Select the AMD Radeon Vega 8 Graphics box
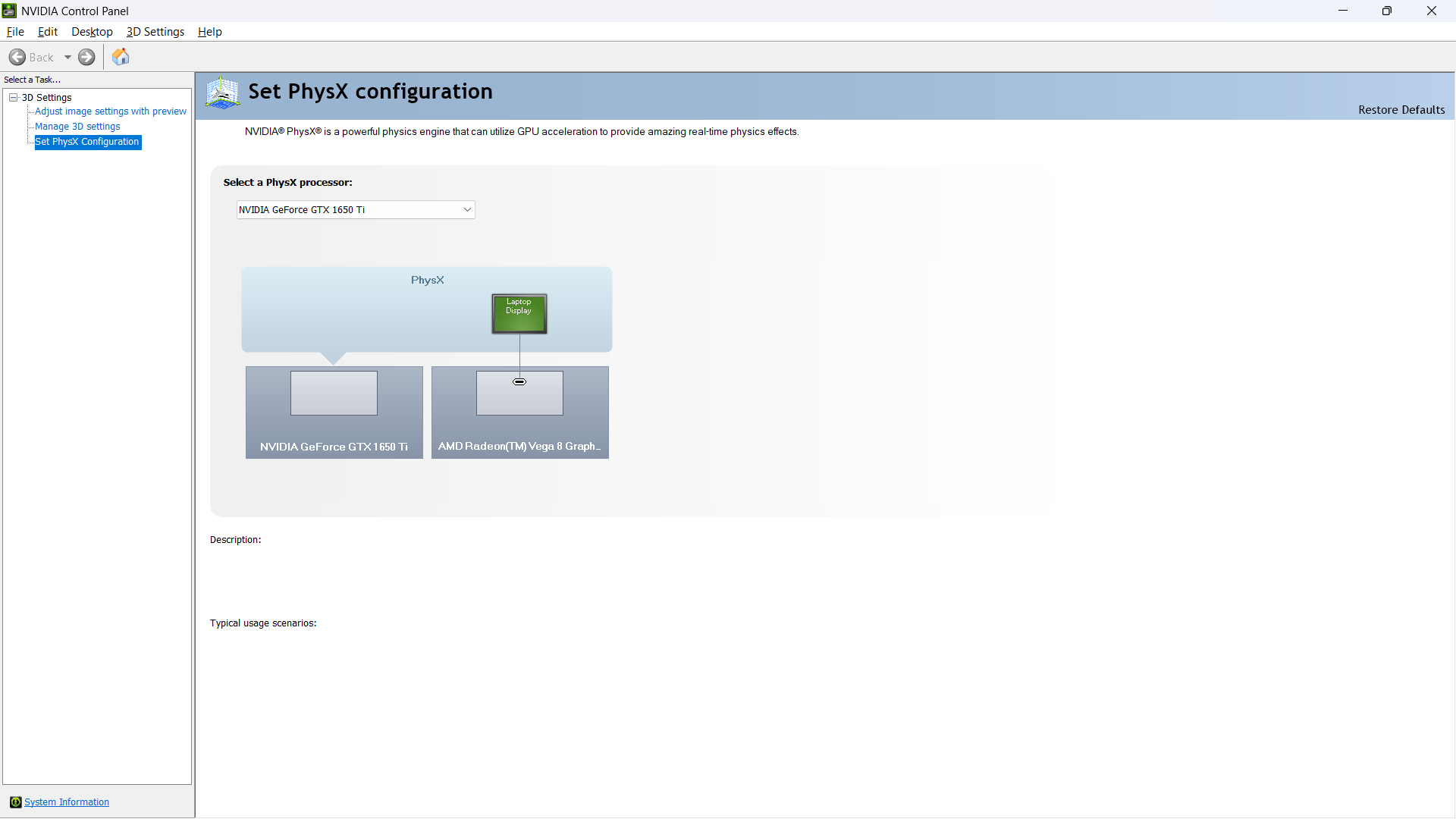This screenshot has height=819, width=1456. click(x=520, y=413)
